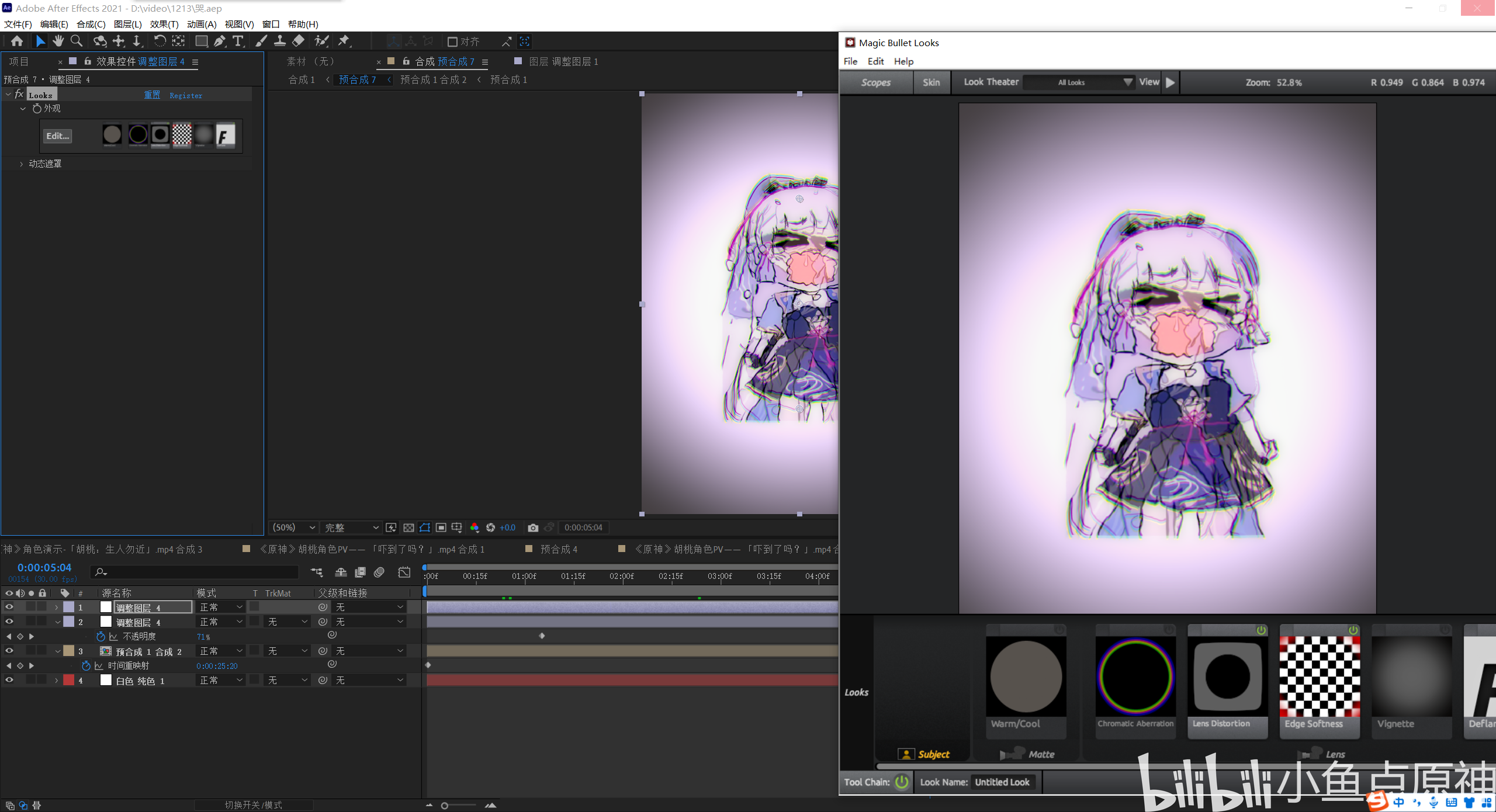Toggle transparency grid icon in viewer
Screen dimensions: 1496x812
point(408,528)
